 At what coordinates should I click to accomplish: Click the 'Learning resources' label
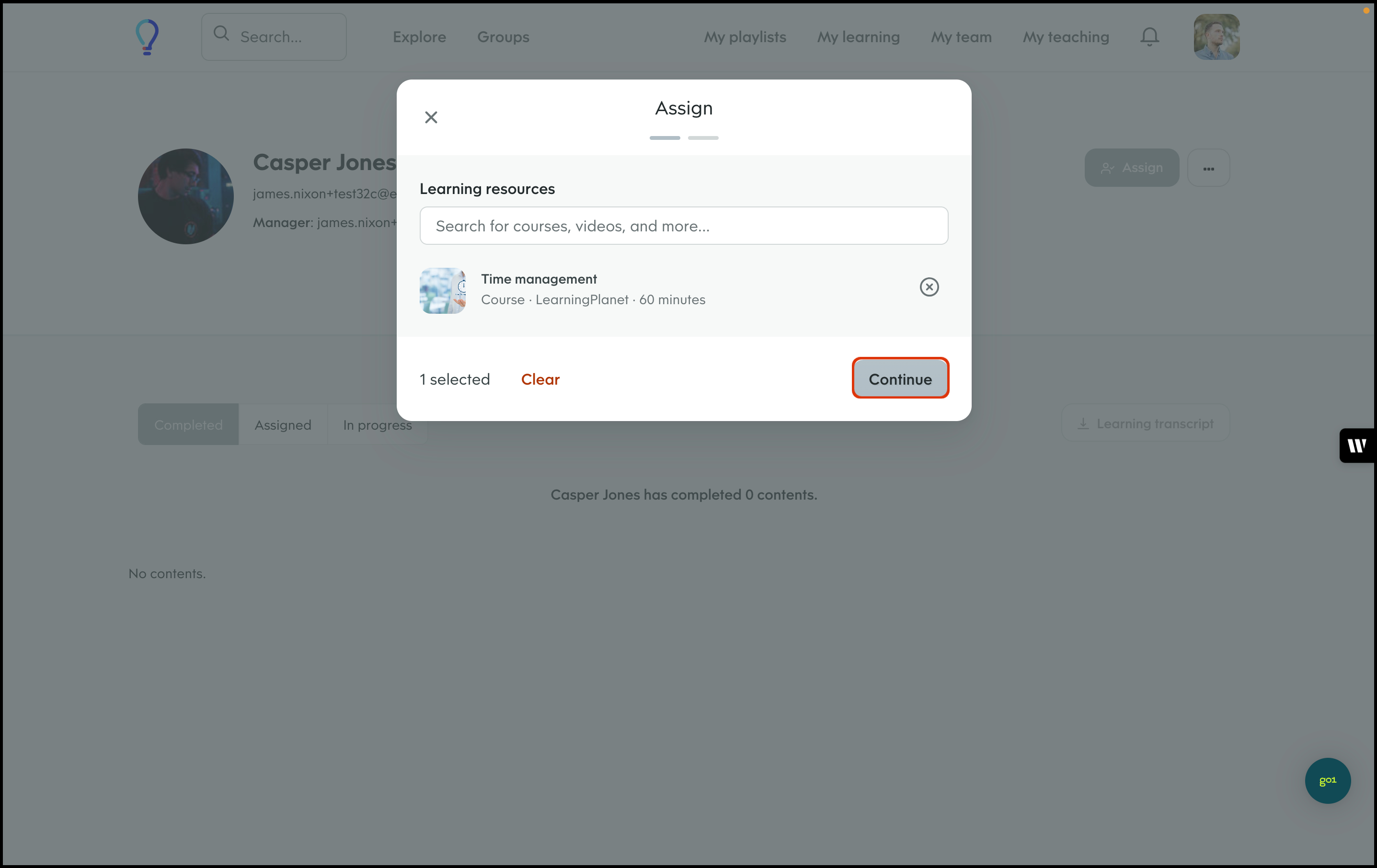[x=487, y=189]
